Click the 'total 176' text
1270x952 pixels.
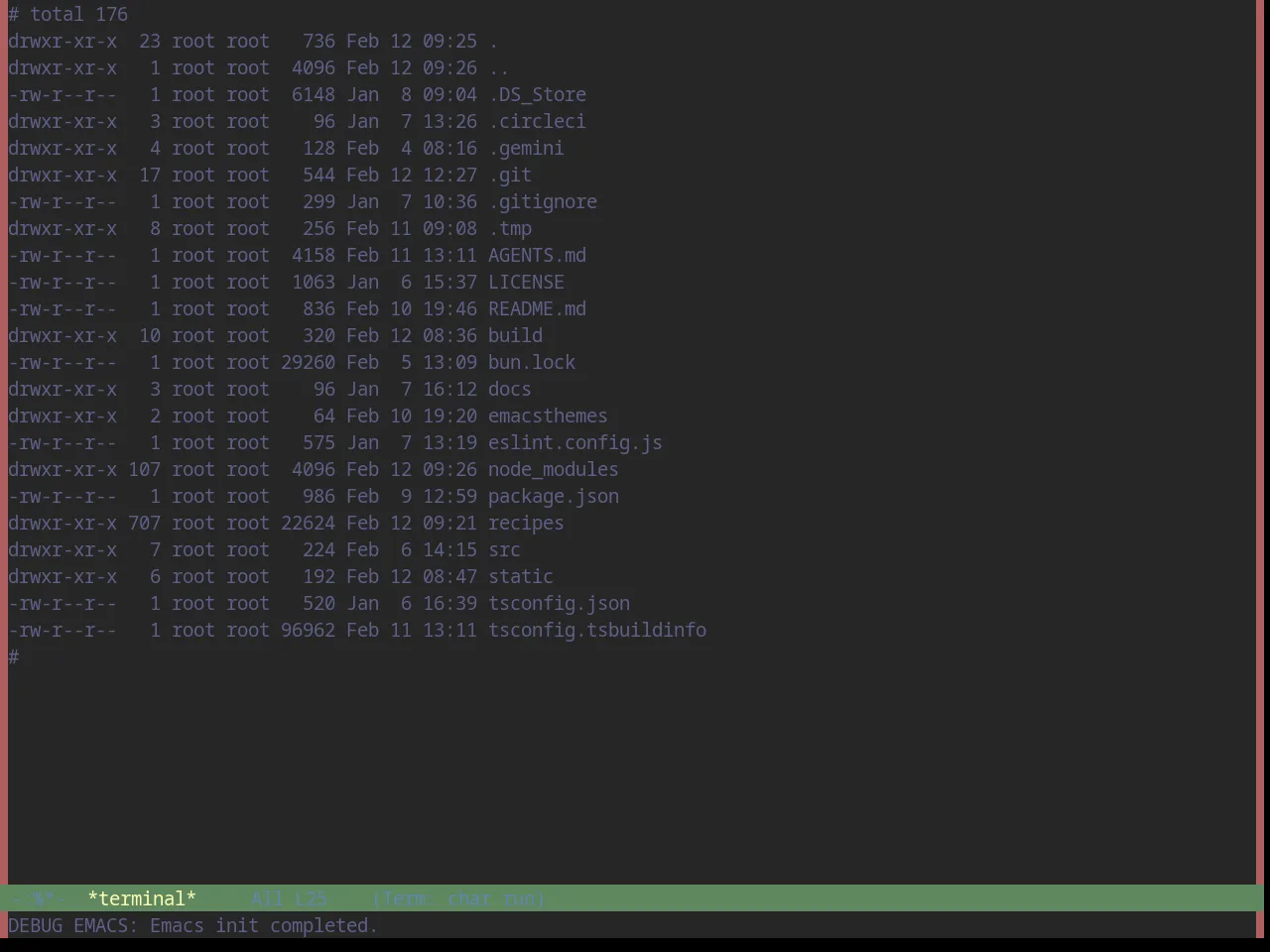[x=78, y=14]
